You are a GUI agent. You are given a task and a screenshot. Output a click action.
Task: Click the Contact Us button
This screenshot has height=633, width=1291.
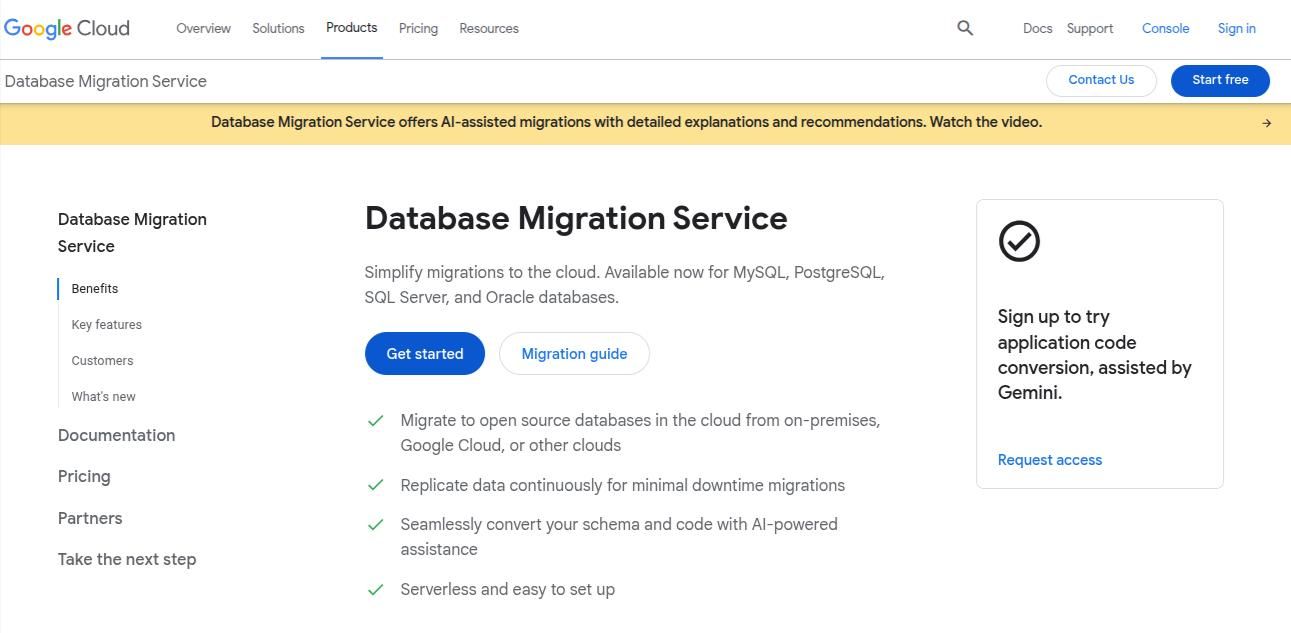click(x=1101, y=80)
